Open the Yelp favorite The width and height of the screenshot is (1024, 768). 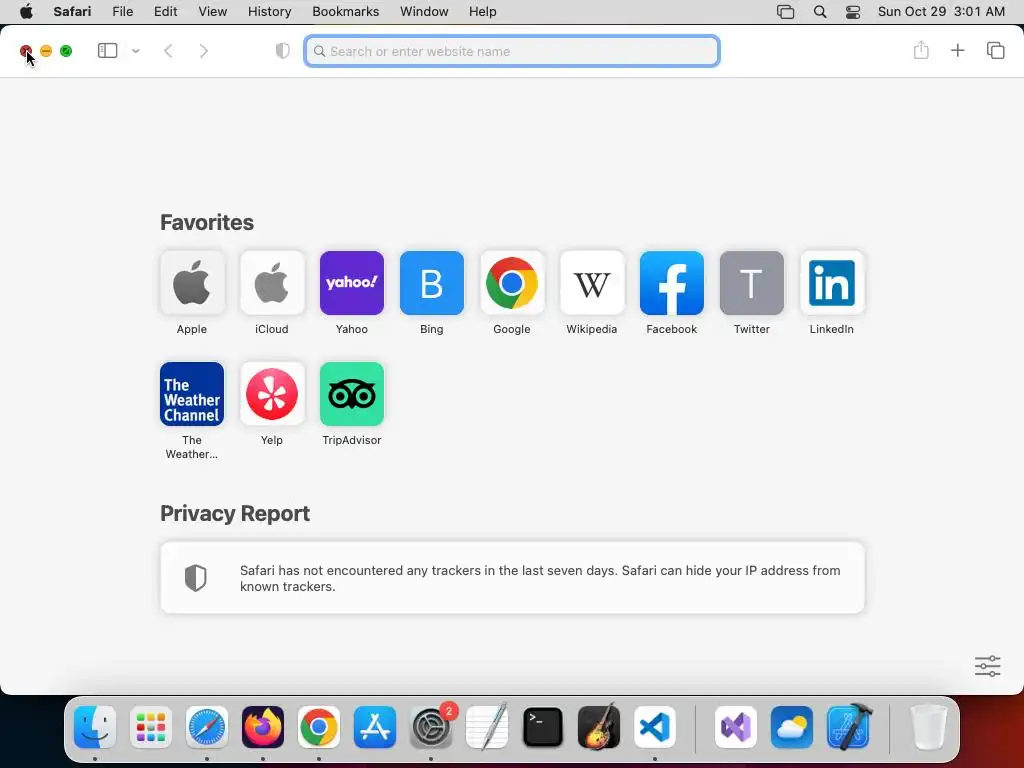272,394
